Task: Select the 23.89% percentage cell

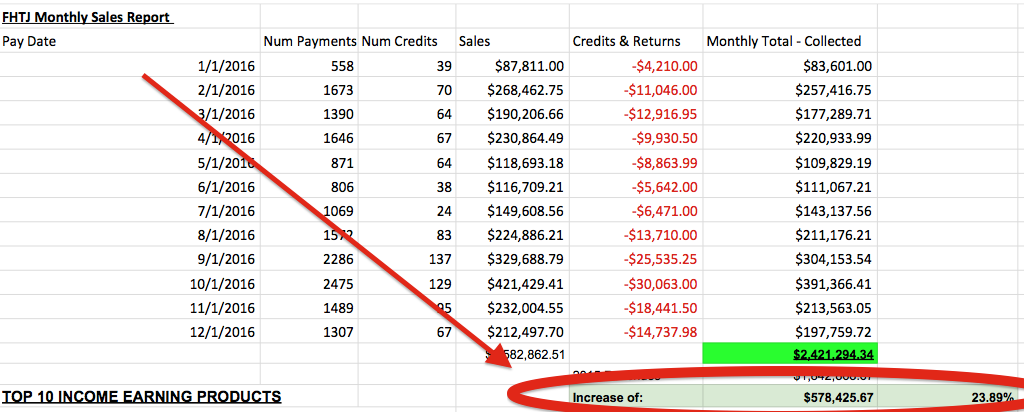Action: (x=985, y=398)
